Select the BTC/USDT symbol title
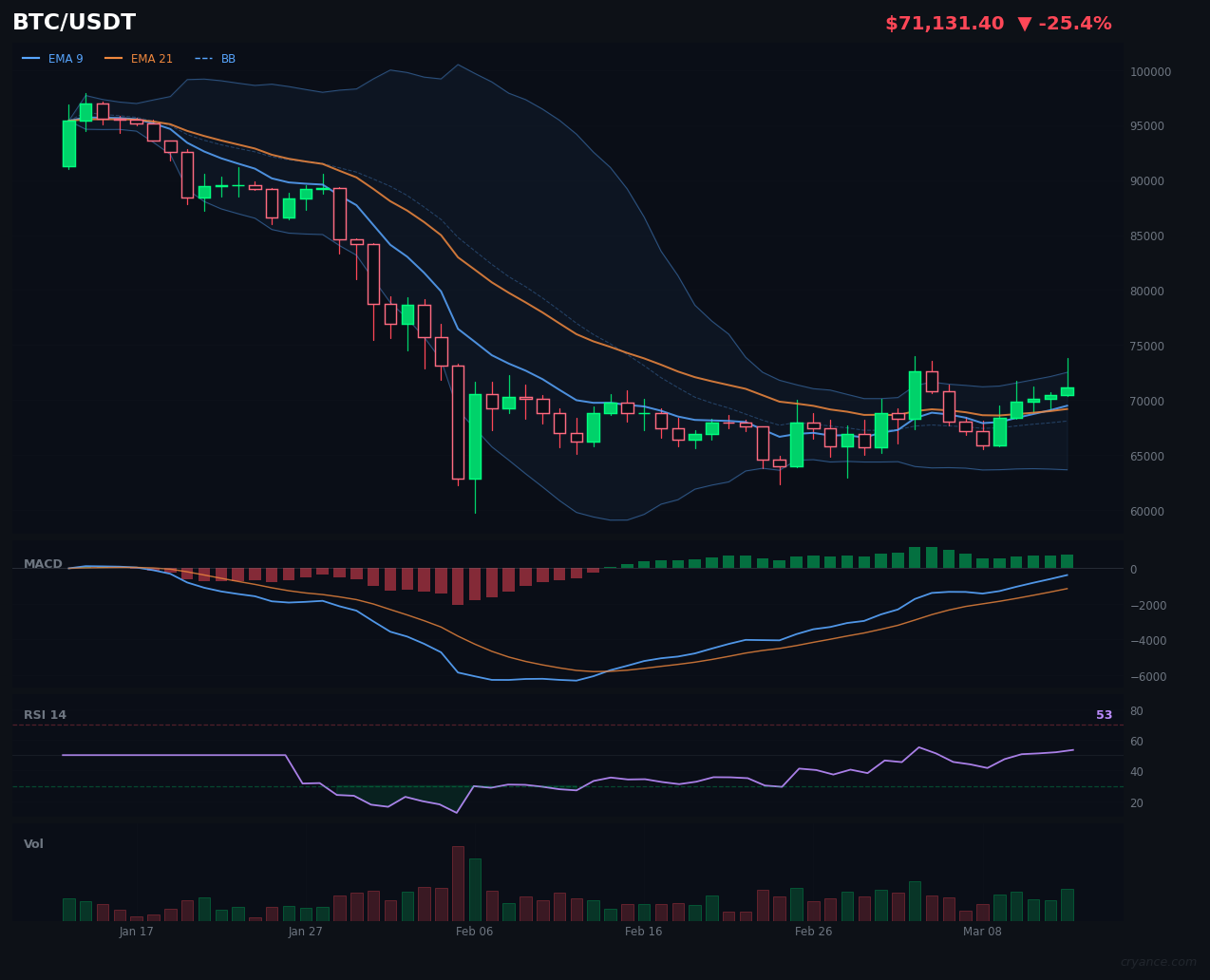 click(x=73, y=22)
